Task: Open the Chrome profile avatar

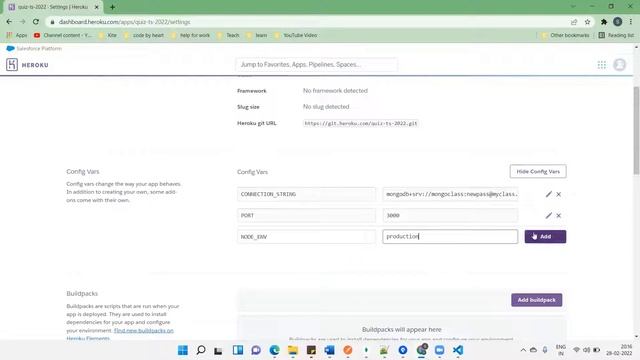Action: pos(618,22)
